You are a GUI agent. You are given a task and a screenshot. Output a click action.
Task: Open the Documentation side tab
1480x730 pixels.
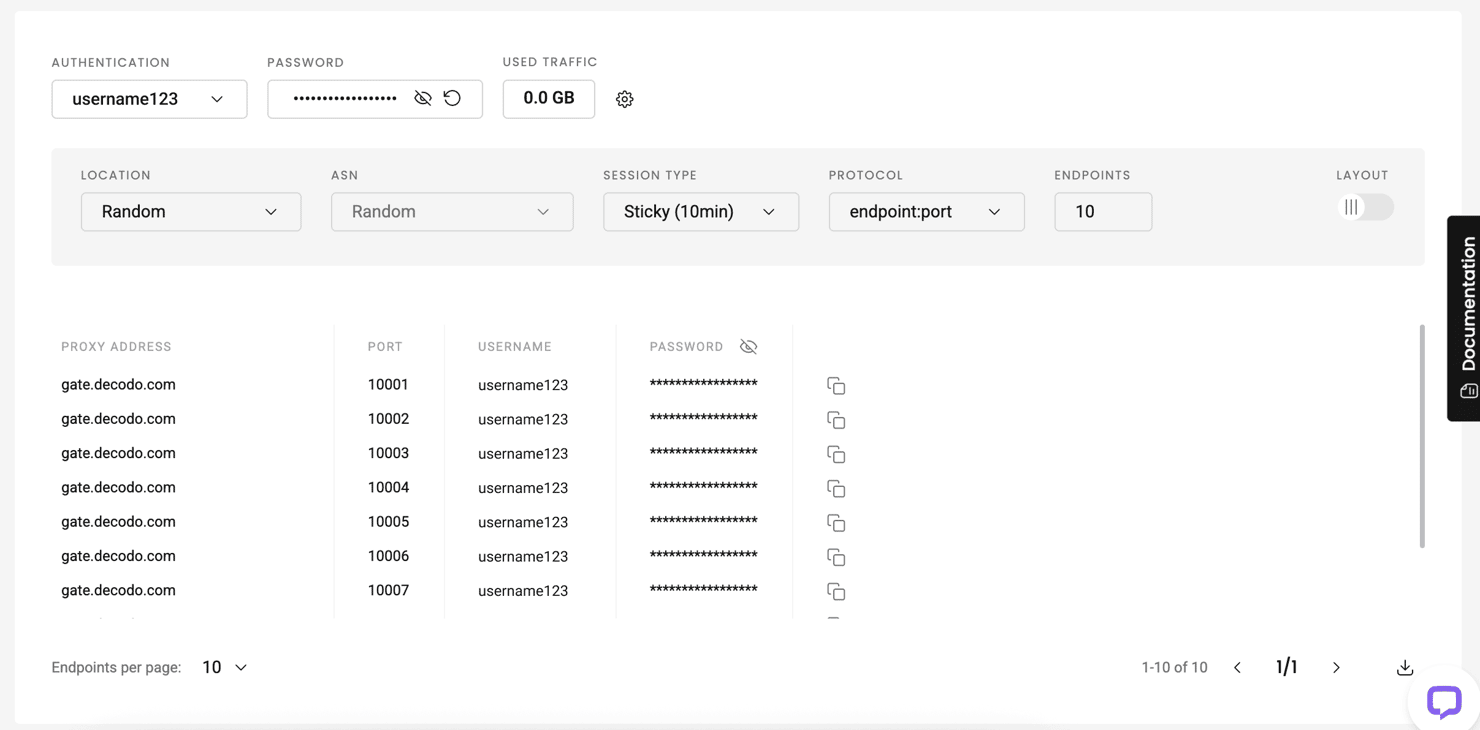1465,318
